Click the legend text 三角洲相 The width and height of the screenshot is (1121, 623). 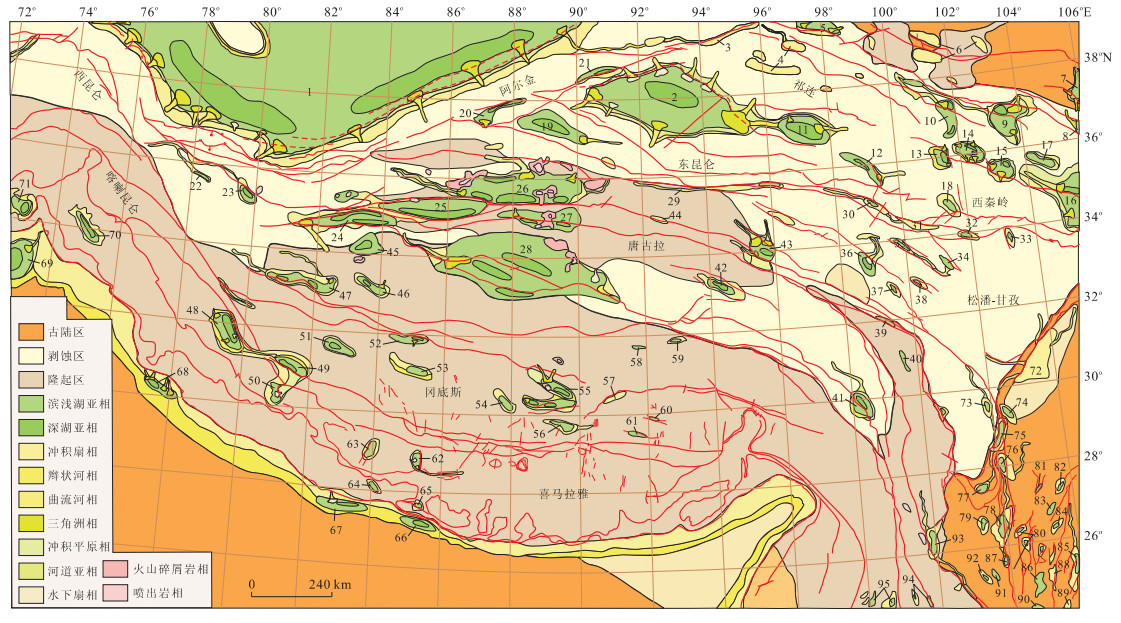[x=72, y=523]
